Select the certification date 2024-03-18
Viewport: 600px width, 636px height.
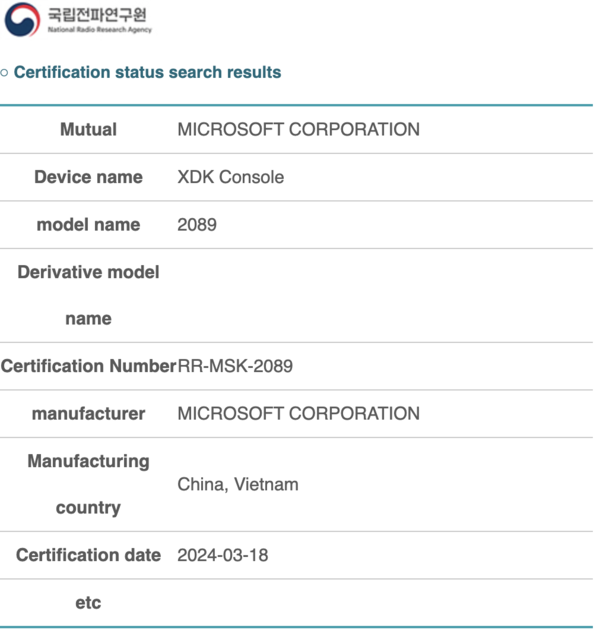(x=223, y=555)
